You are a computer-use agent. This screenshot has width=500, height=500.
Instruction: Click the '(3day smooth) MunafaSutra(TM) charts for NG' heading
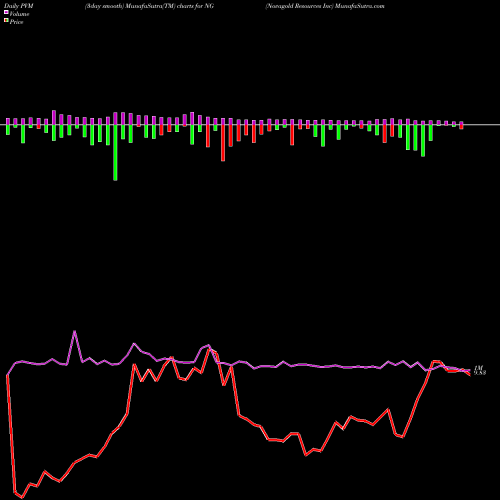point(149,6)
